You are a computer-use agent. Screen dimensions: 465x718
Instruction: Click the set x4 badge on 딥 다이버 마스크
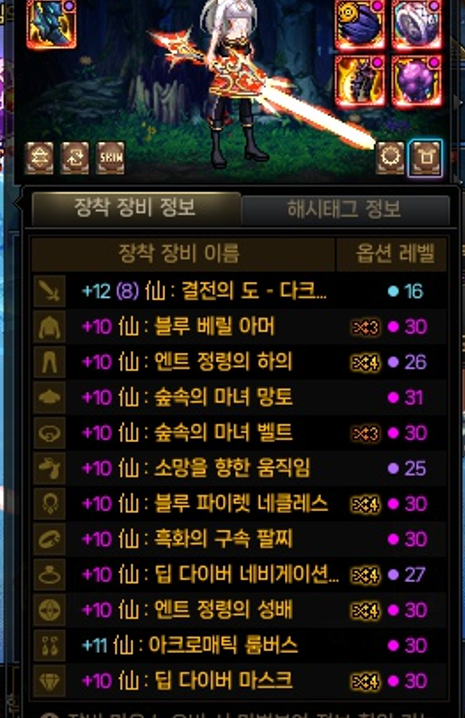[x=365, y=681]
